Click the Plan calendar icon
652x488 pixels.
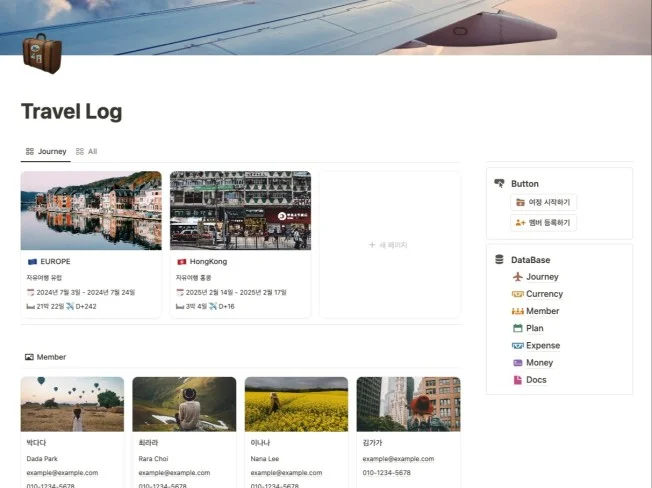coord(517,328)
